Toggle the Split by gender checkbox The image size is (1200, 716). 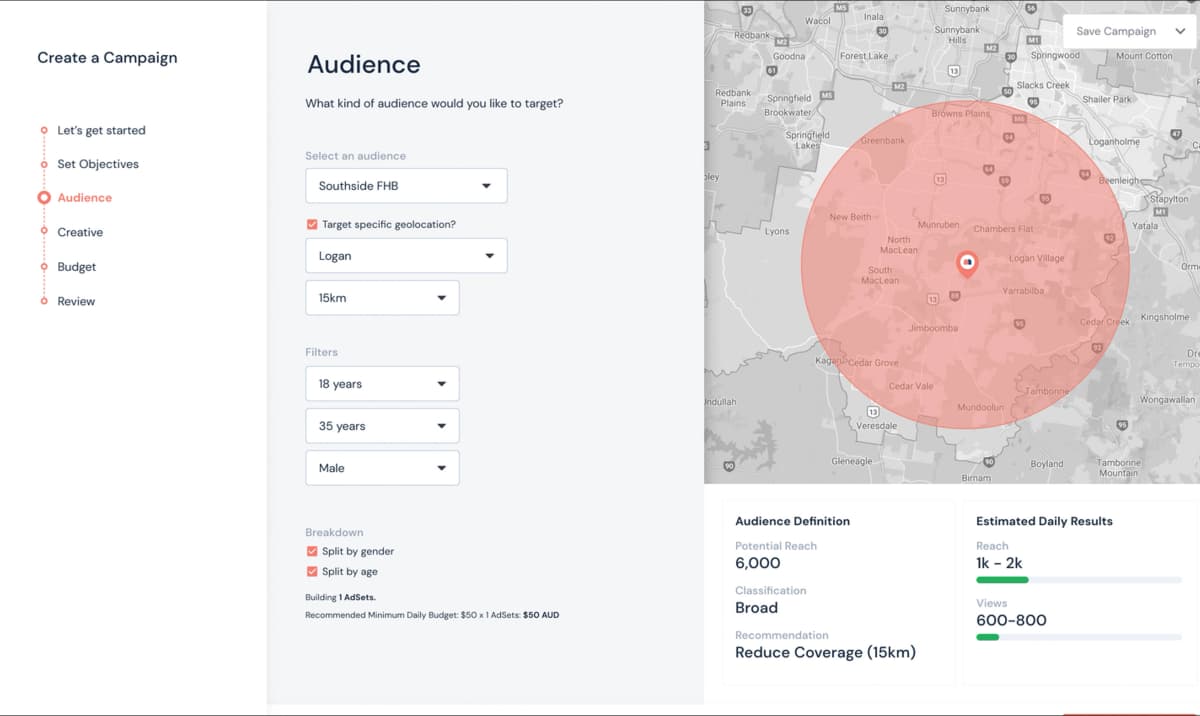pos(312,551)
